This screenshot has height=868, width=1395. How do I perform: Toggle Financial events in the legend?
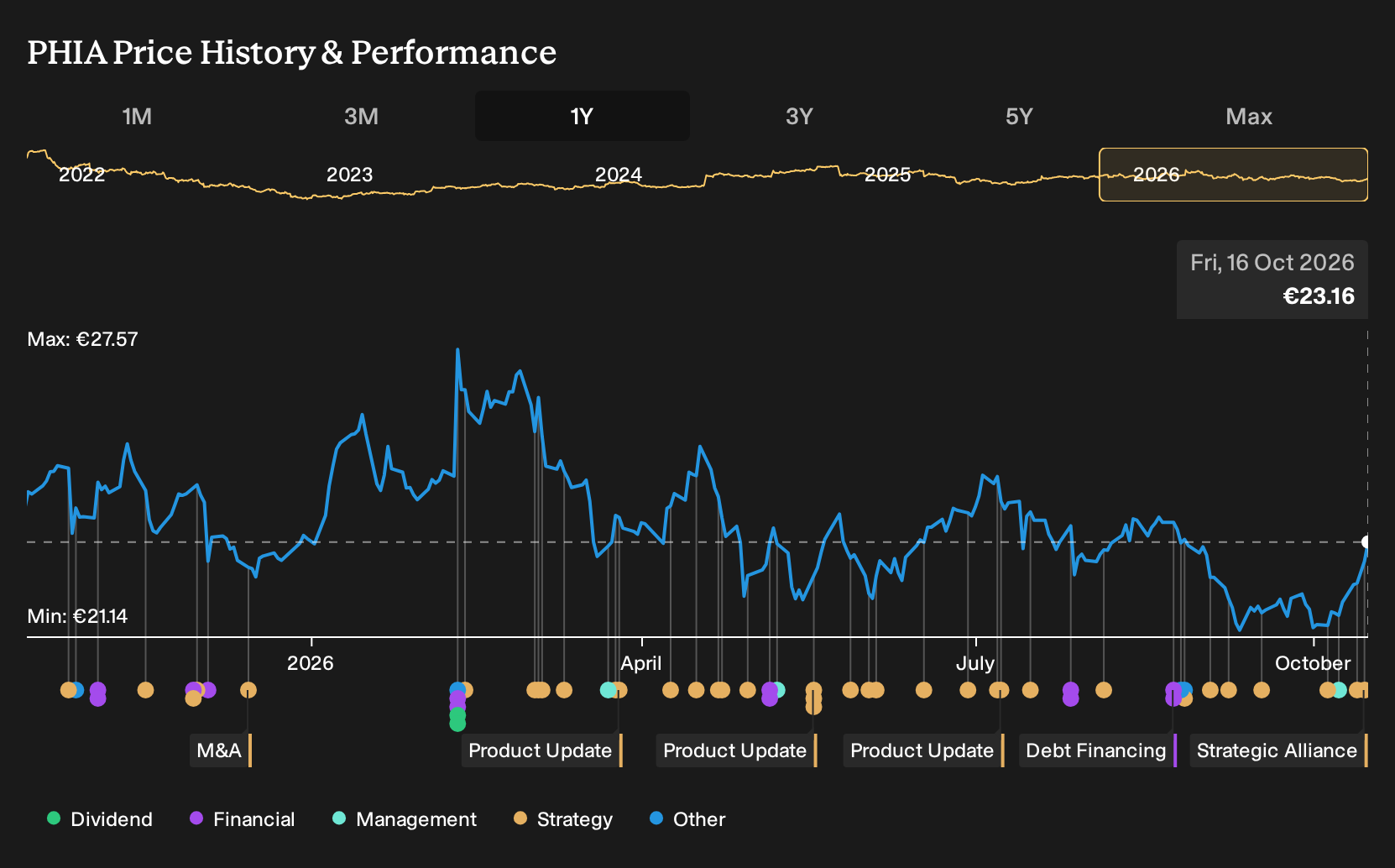[x=243, y=819]
